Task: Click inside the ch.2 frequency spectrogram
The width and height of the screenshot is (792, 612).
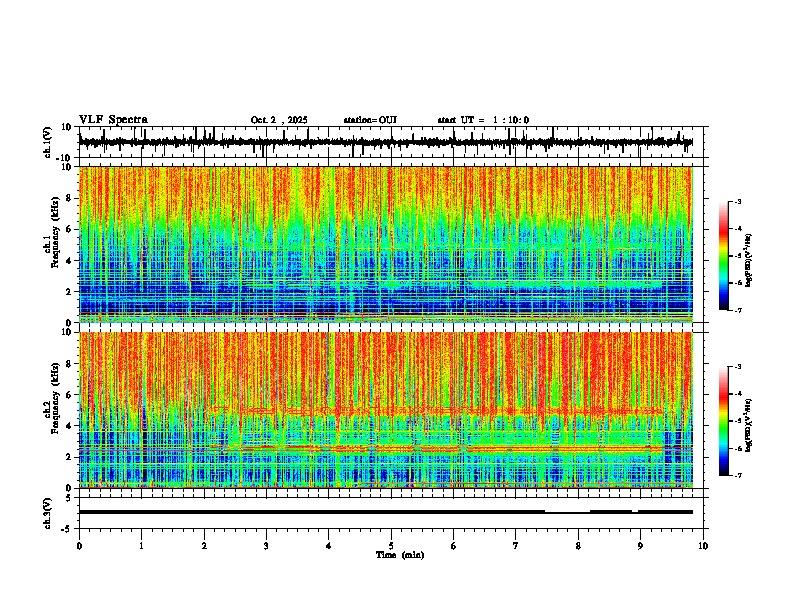Action: 385,410
